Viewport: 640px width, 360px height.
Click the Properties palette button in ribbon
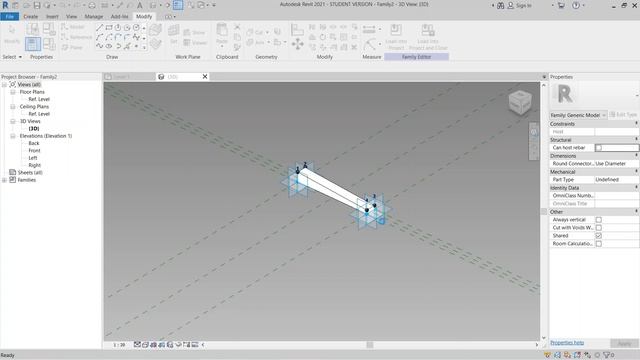coord(33,44)
